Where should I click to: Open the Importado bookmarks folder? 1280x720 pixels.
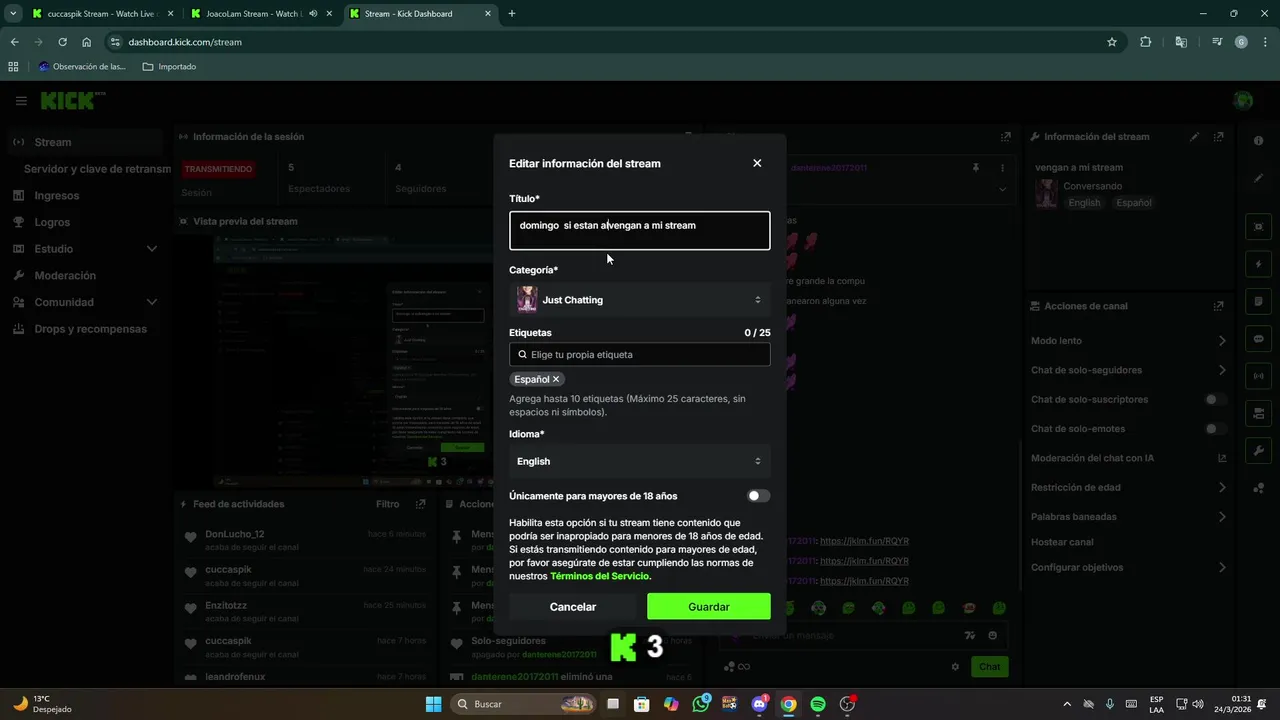tap(169, 67)
